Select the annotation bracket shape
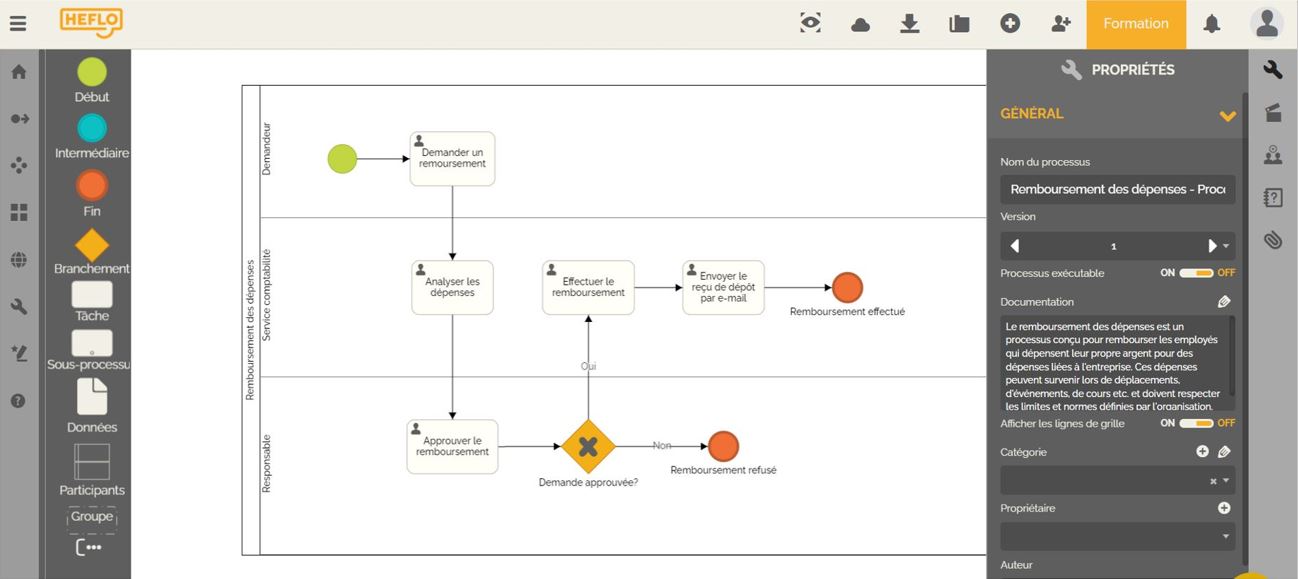 [x=88, y=547]
